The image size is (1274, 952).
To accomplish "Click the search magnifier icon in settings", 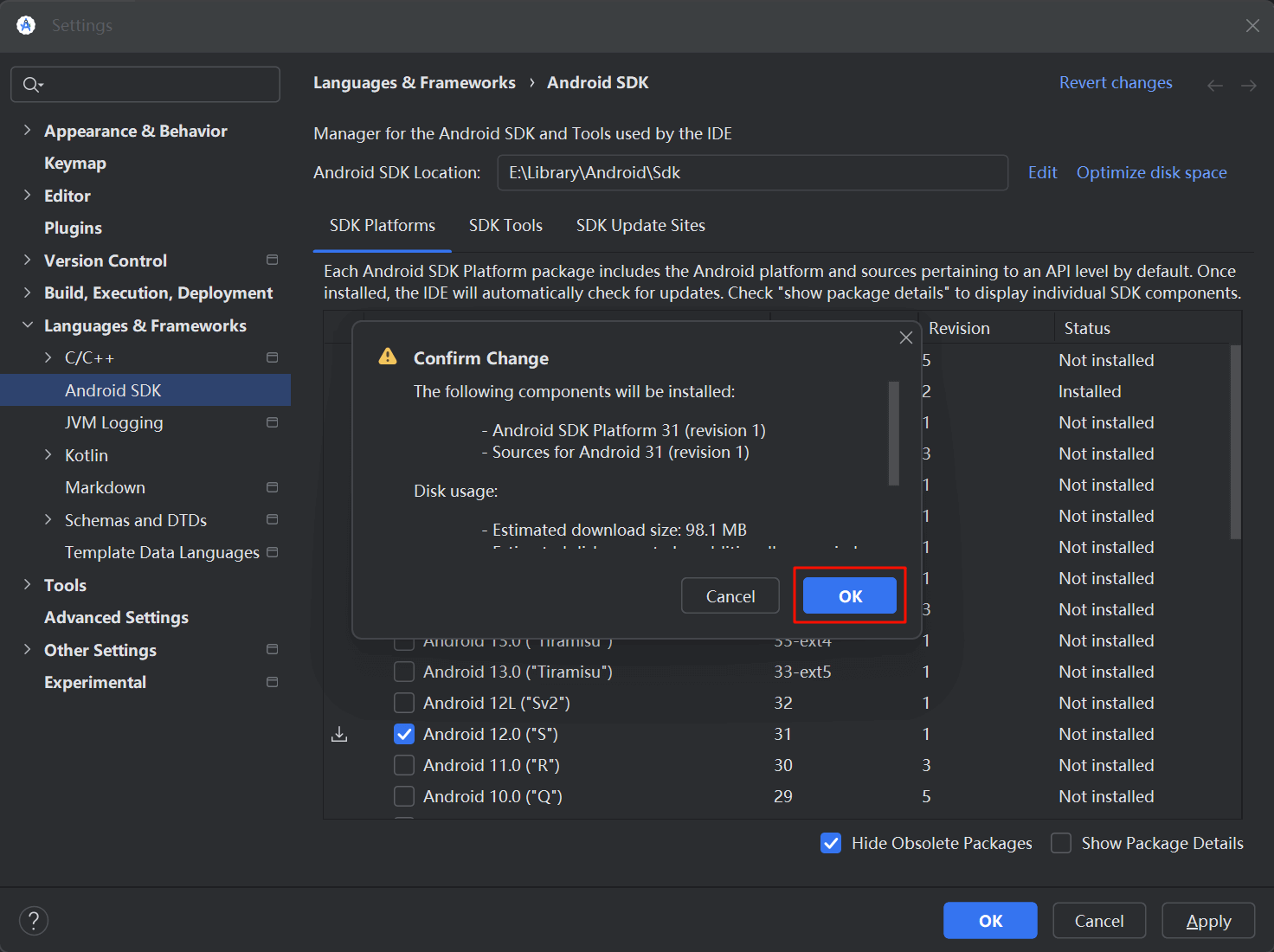I will (32, 85).
